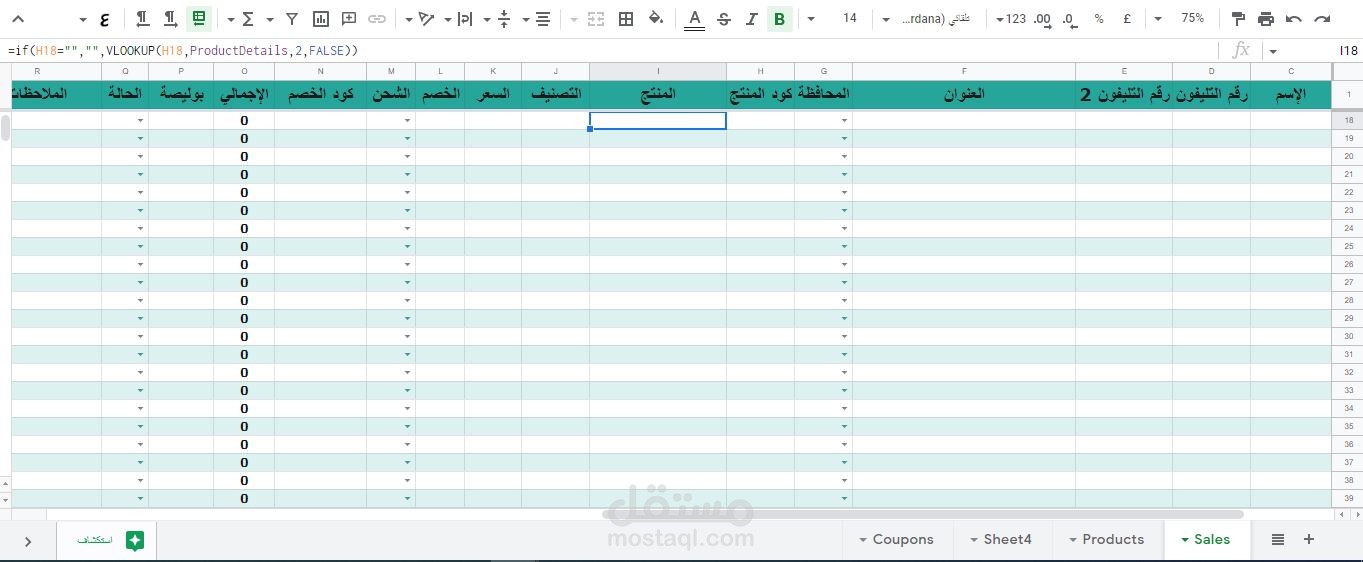Toggle italic formatting
Image resolution: width=1363 pixels, height=562 pixels.
tap(752, 19)
